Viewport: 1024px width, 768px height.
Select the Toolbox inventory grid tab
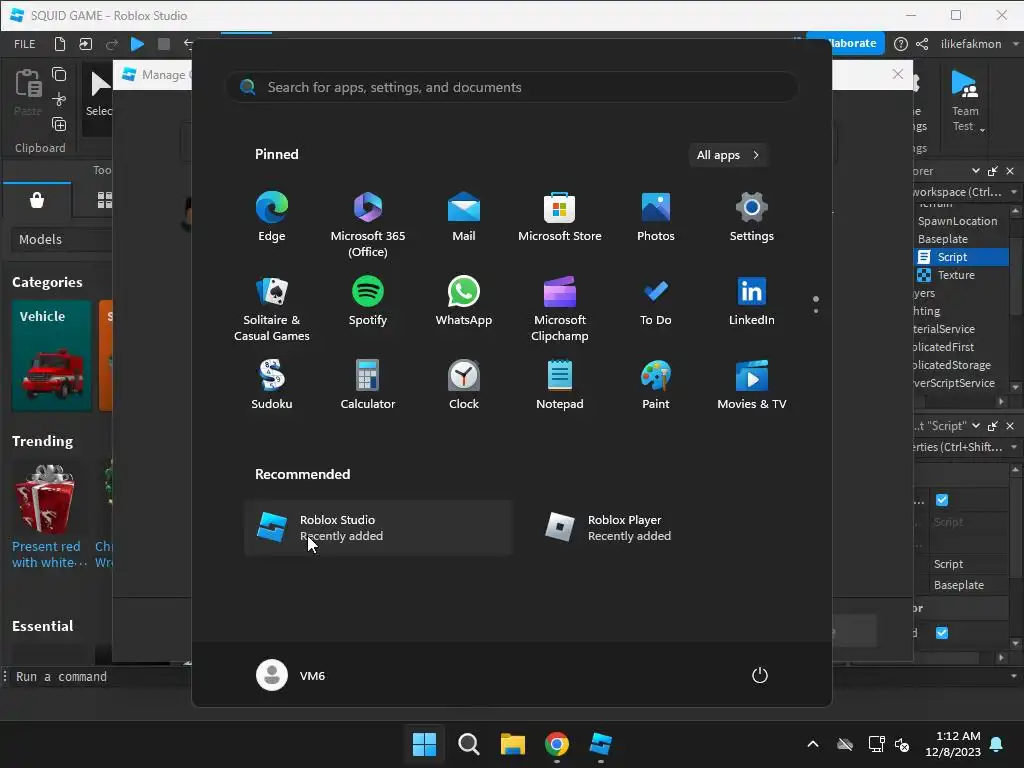click(x=104, y=200)
